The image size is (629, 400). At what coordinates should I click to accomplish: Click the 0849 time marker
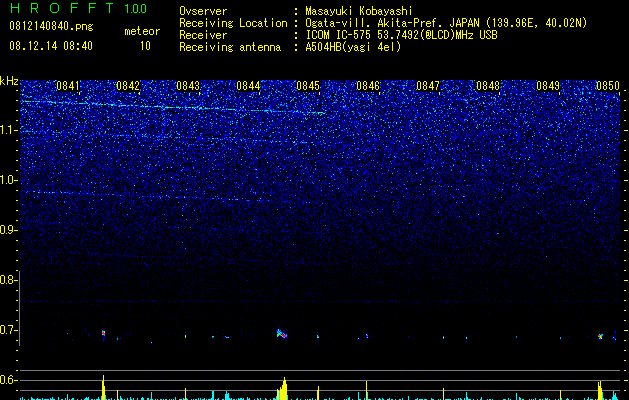point(548,86)
